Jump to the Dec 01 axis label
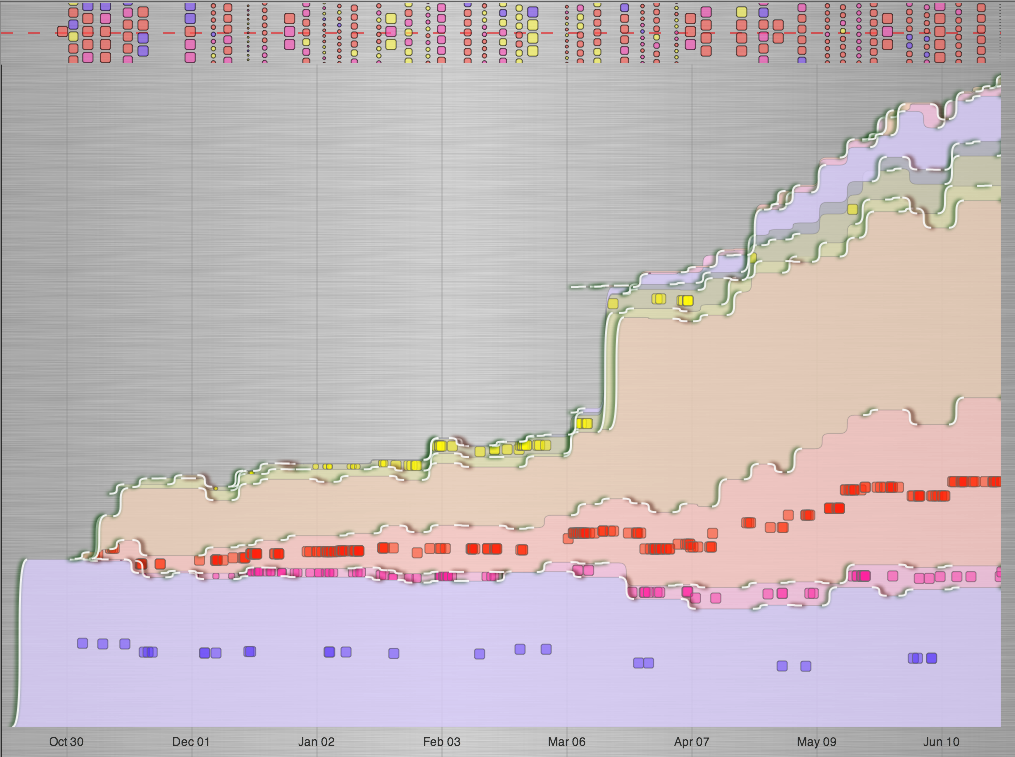The height and width of the screenshot is (757, 1015). tap(191, 742)
